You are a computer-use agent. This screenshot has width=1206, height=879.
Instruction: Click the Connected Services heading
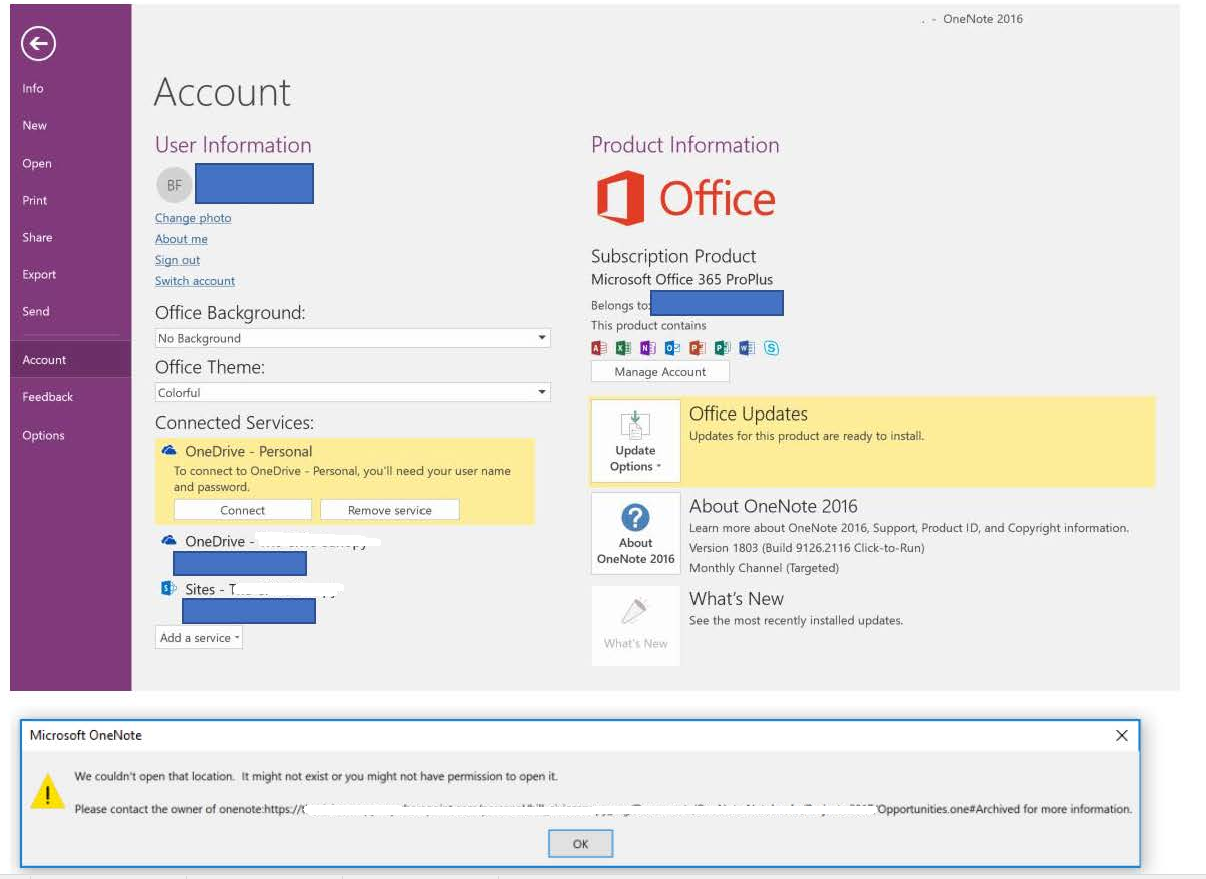click(x=234, y=422)
